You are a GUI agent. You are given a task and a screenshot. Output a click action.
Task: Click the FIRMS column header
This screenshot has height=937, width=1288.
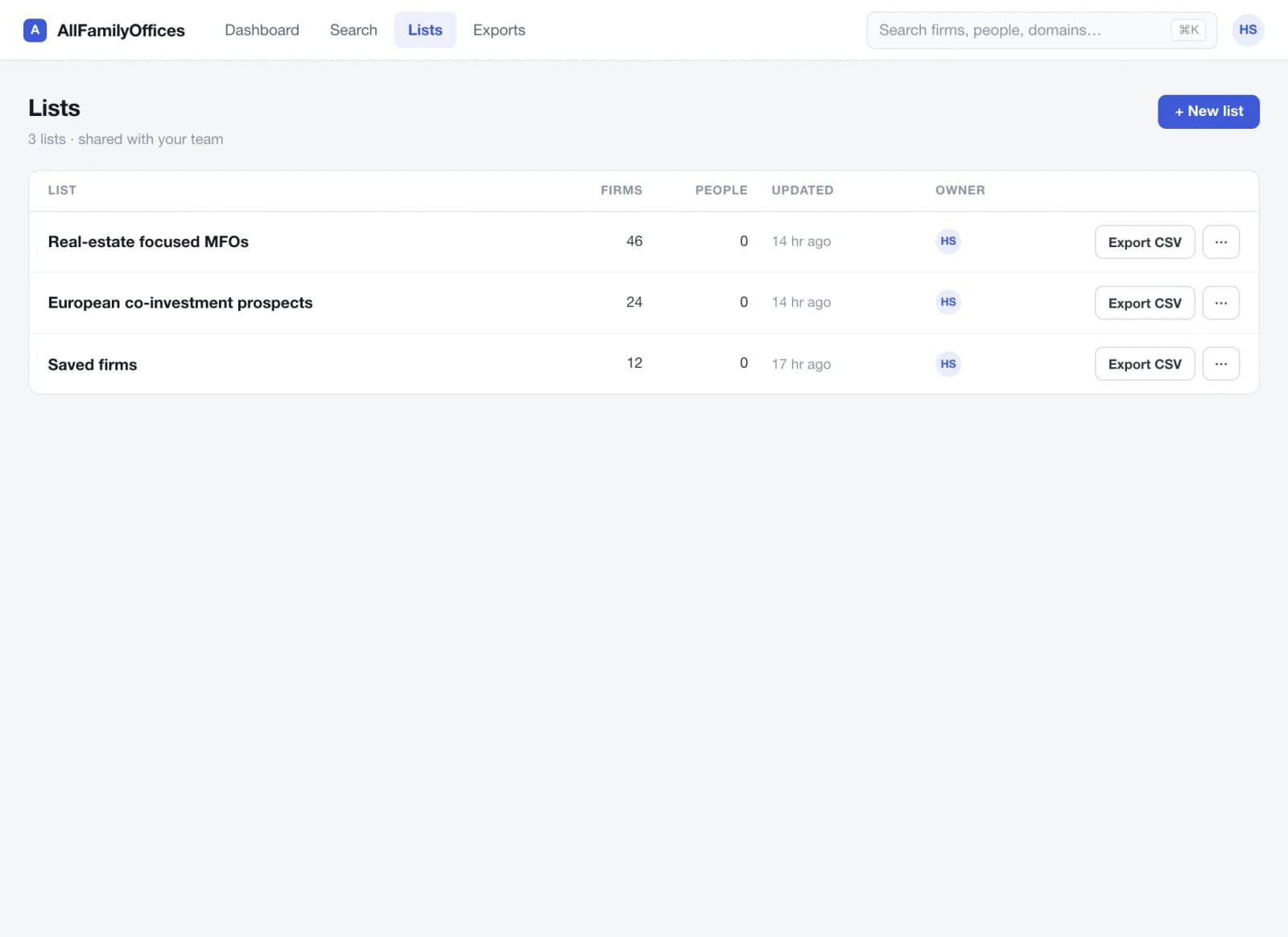[621, 190]
